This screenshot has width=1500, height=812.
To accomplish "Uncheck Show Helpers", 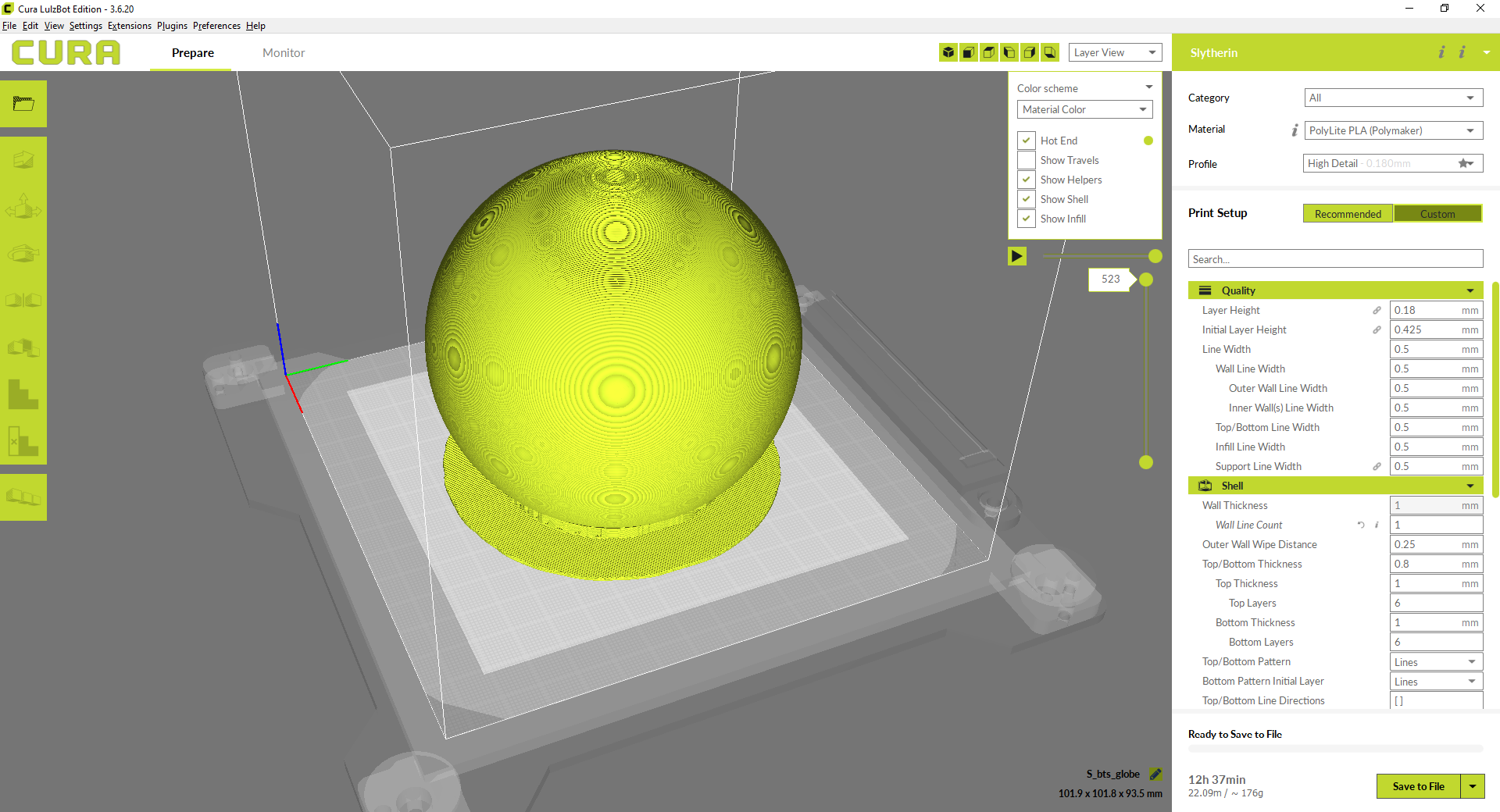I will click(1027, 180).
